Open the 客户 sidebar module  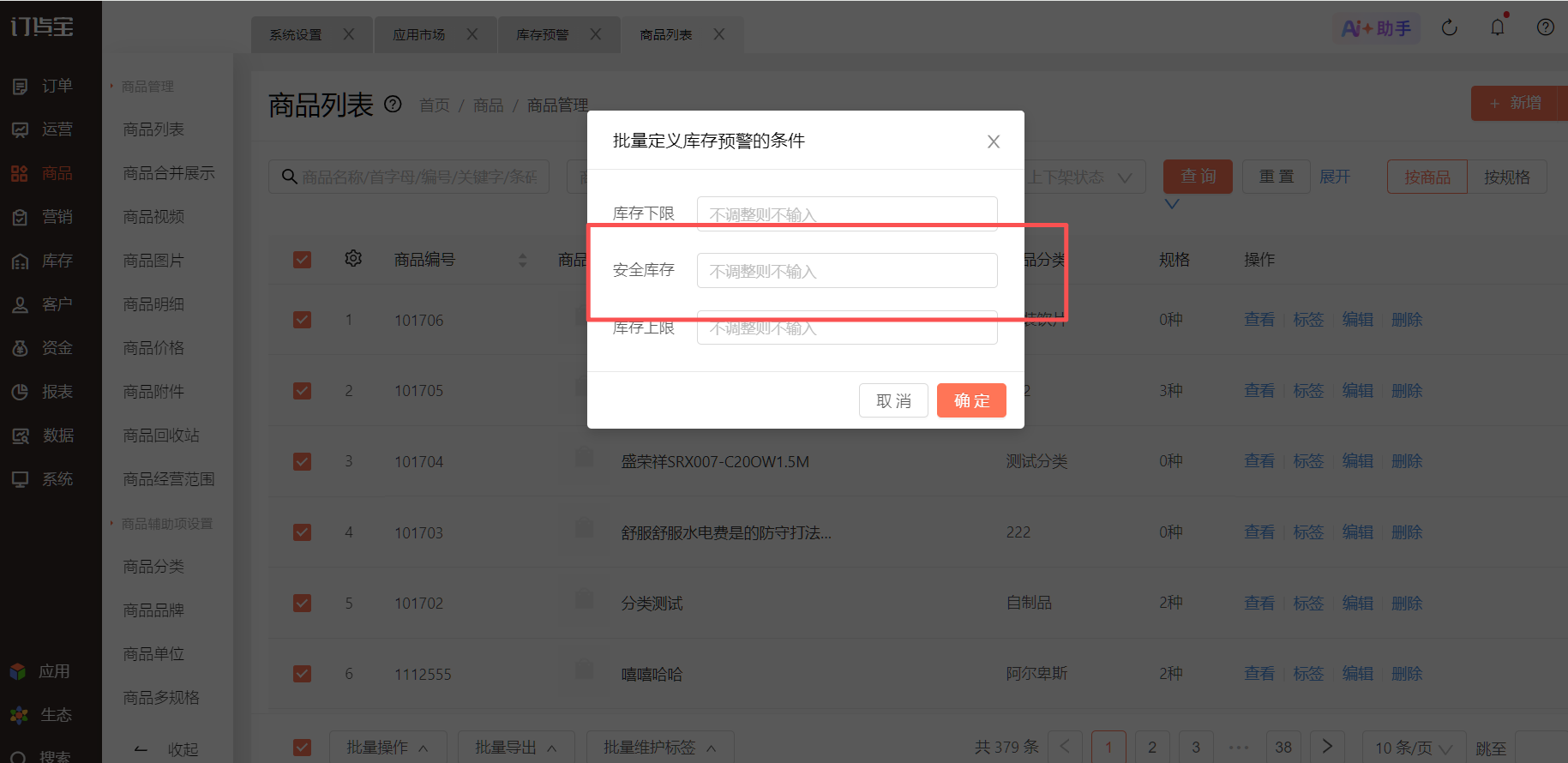43,304
